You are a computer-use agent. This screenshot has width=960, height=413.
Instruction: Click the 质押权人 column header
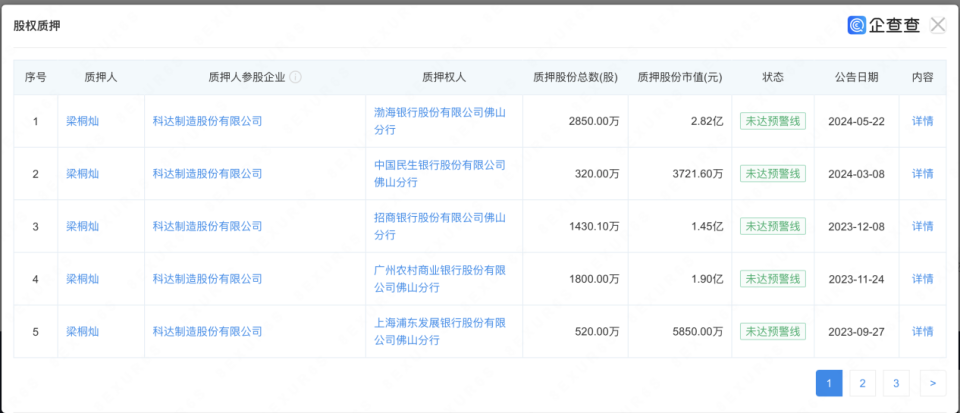coord(444,77)
